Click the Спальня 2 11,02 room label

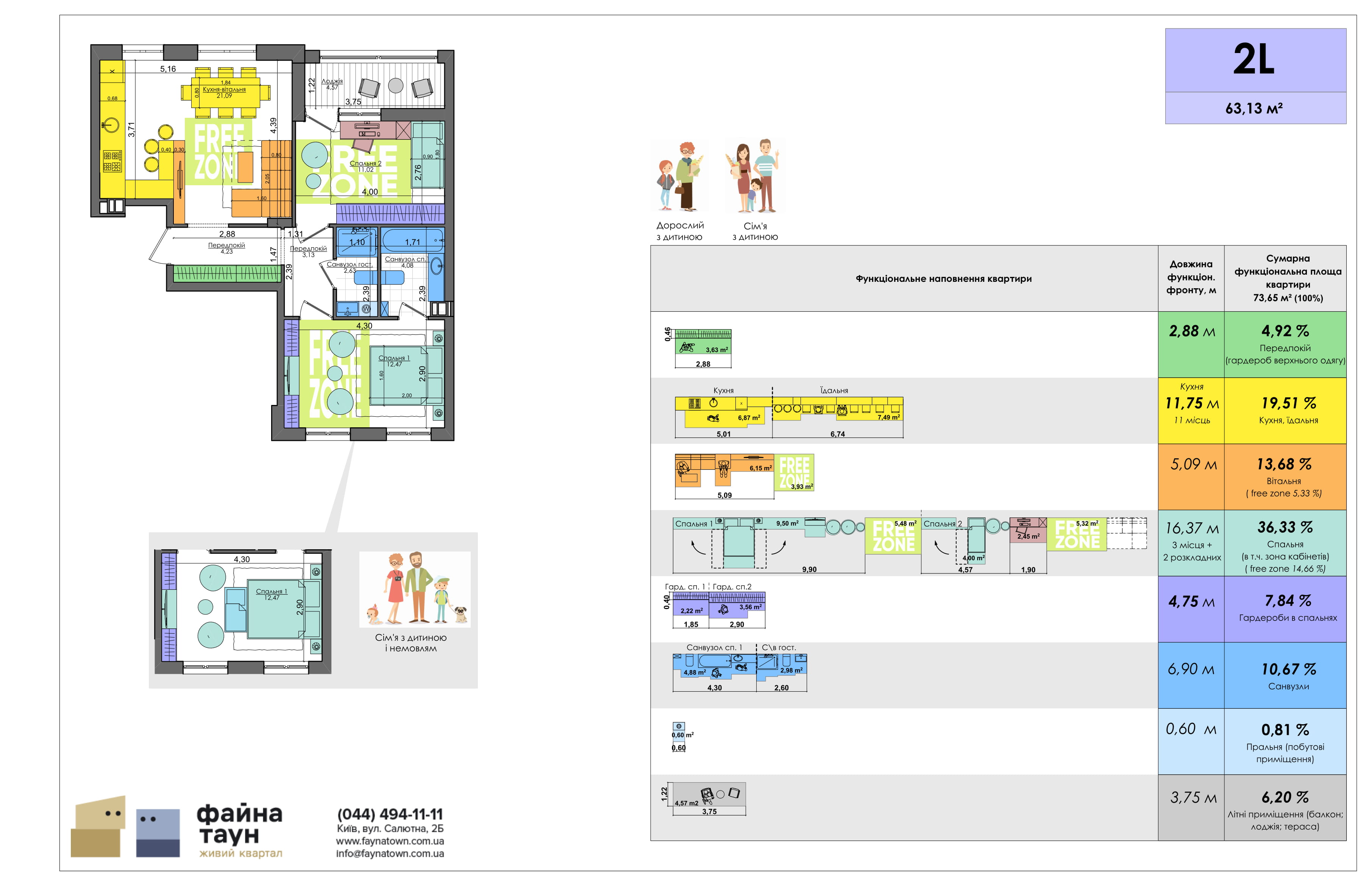pyautogui.click(x=366, y=166)
